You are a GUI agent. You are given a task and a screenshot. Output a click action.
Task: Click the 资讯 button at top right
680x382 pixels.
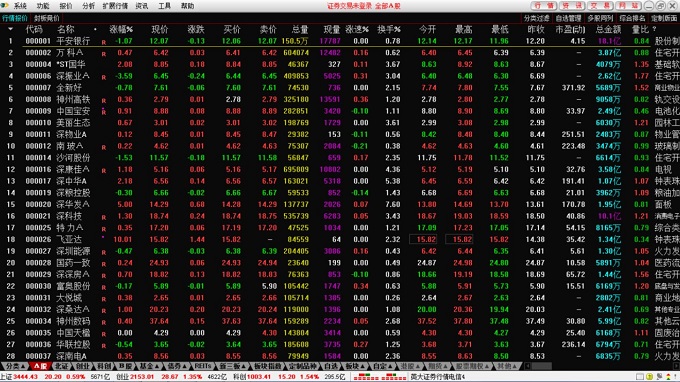pos(572,6)
